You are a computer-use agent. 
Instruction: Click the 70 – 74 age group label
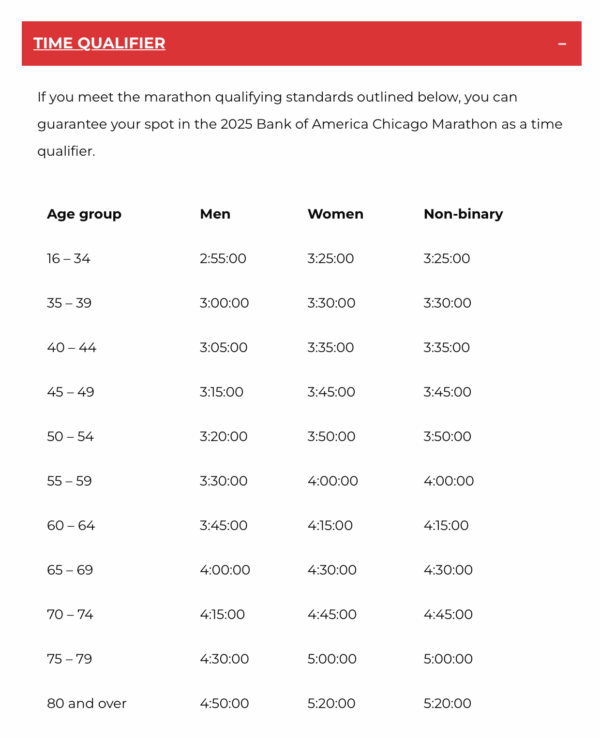70,614
